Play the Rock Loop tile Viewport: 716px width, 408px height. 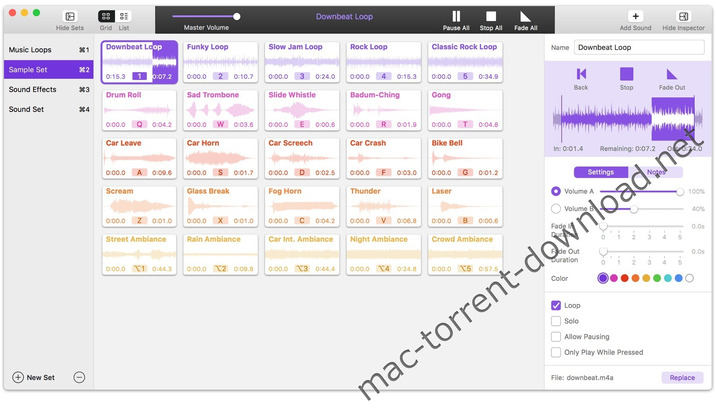[x=384, y=62]
